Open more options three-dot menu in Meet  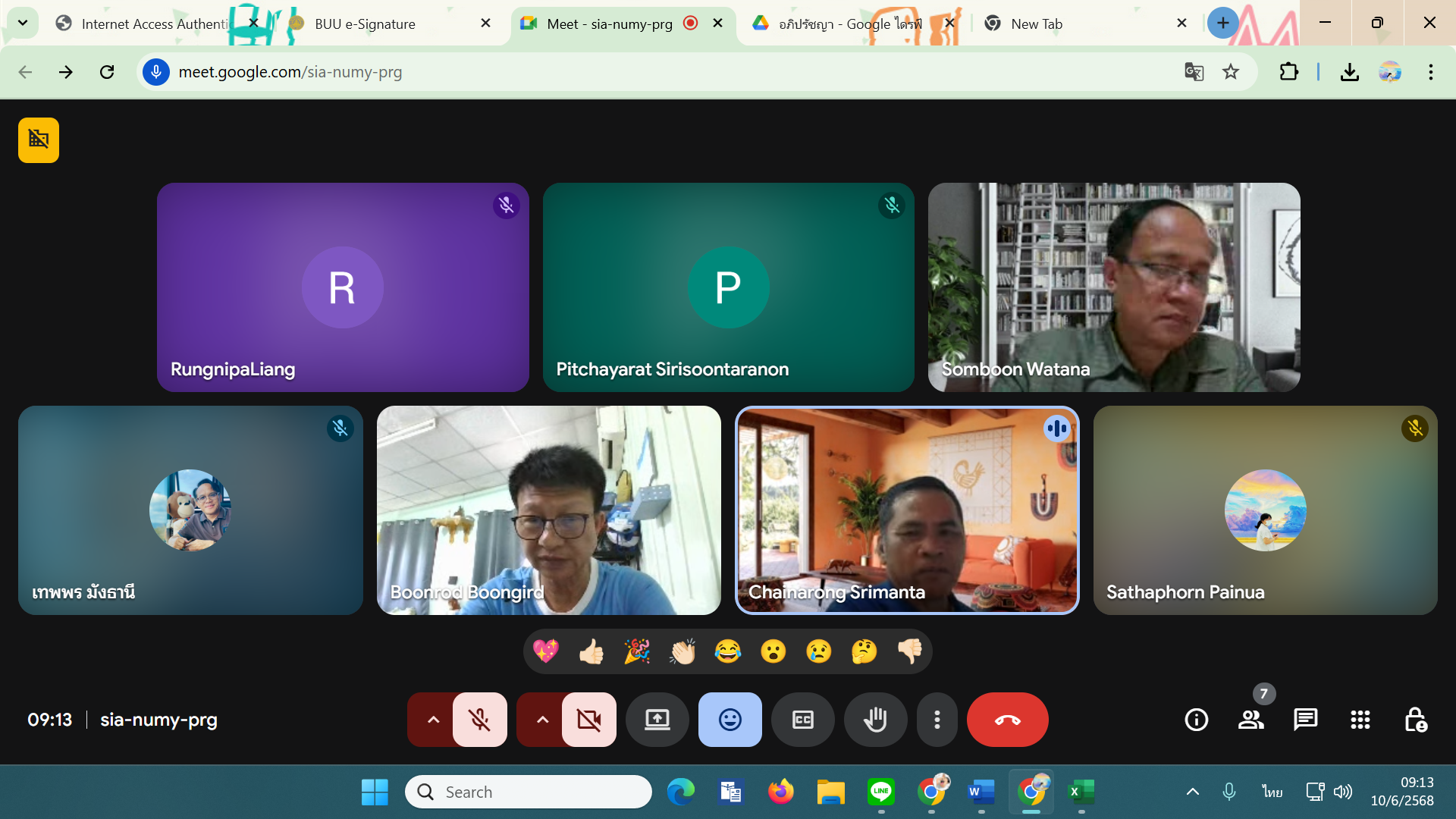point(937,720)
